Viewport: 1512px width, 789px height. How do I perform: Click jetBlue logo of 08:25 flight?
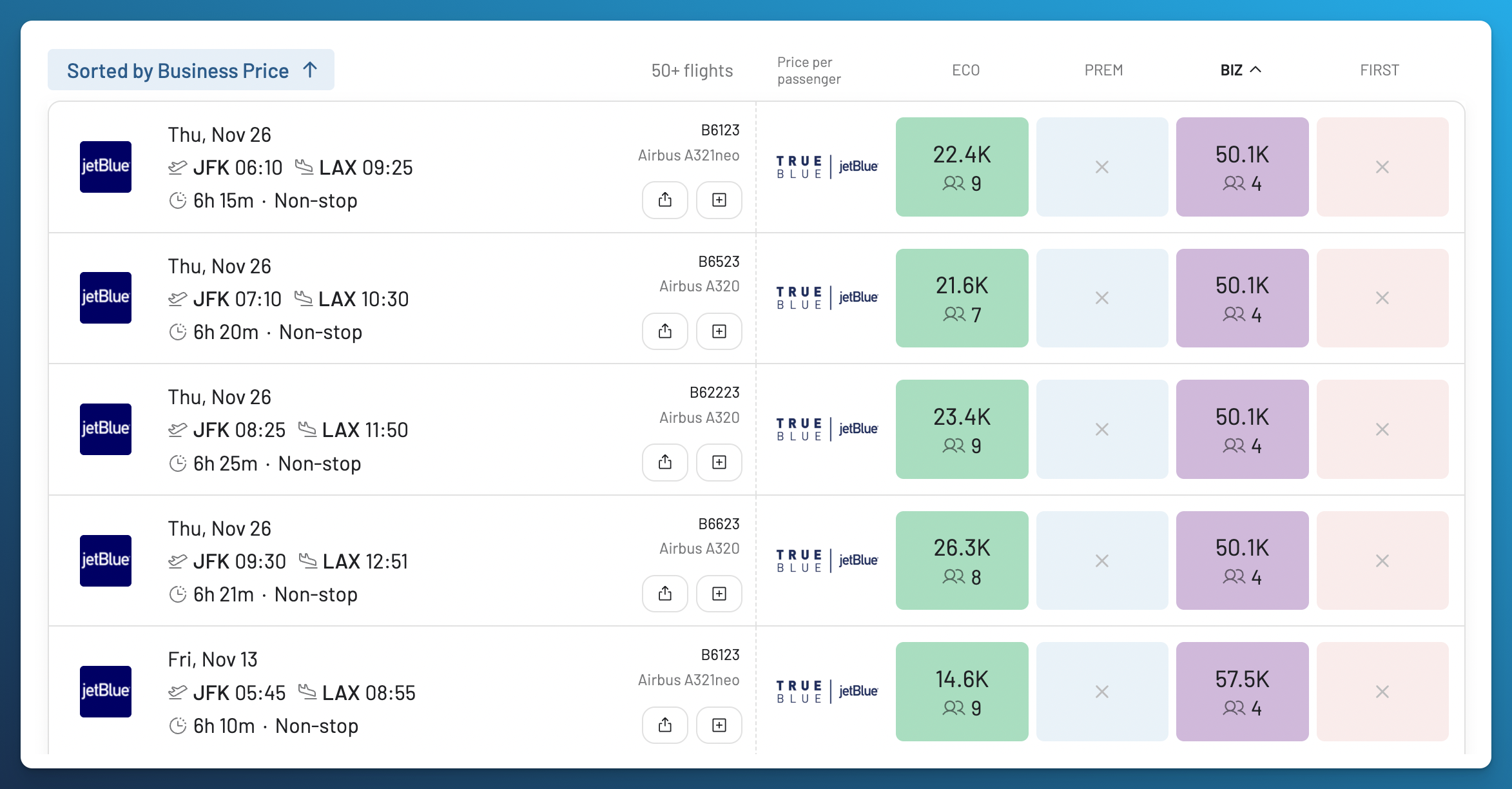coord(106,429)
